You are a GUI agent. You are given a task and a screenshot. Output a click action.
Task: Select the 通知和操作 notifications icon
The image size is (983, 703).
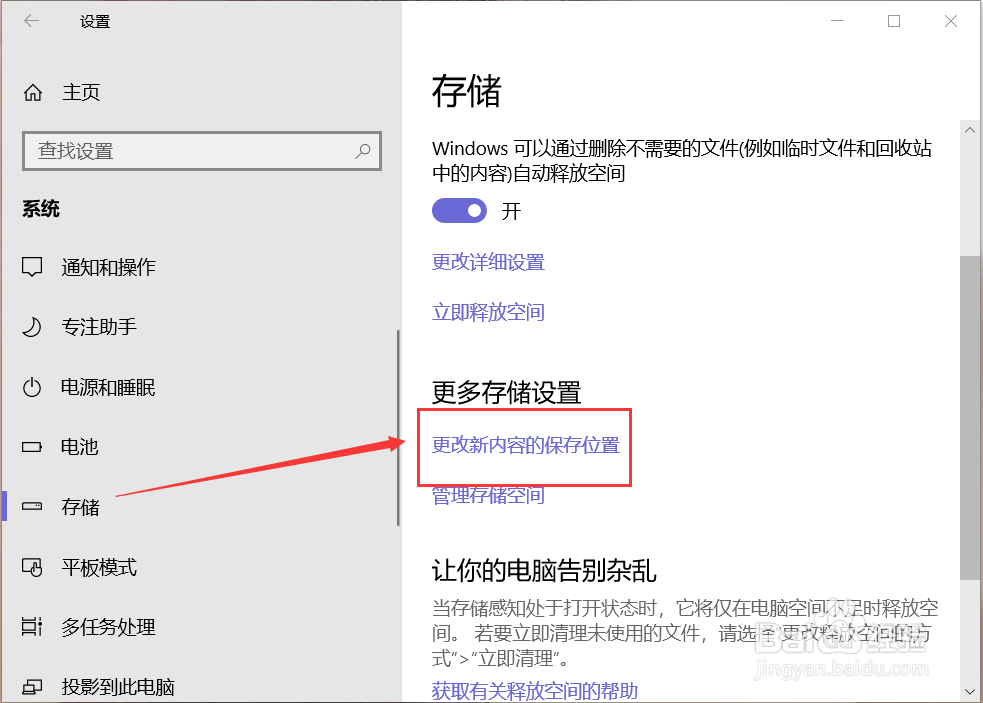click(x=33, y=267)
